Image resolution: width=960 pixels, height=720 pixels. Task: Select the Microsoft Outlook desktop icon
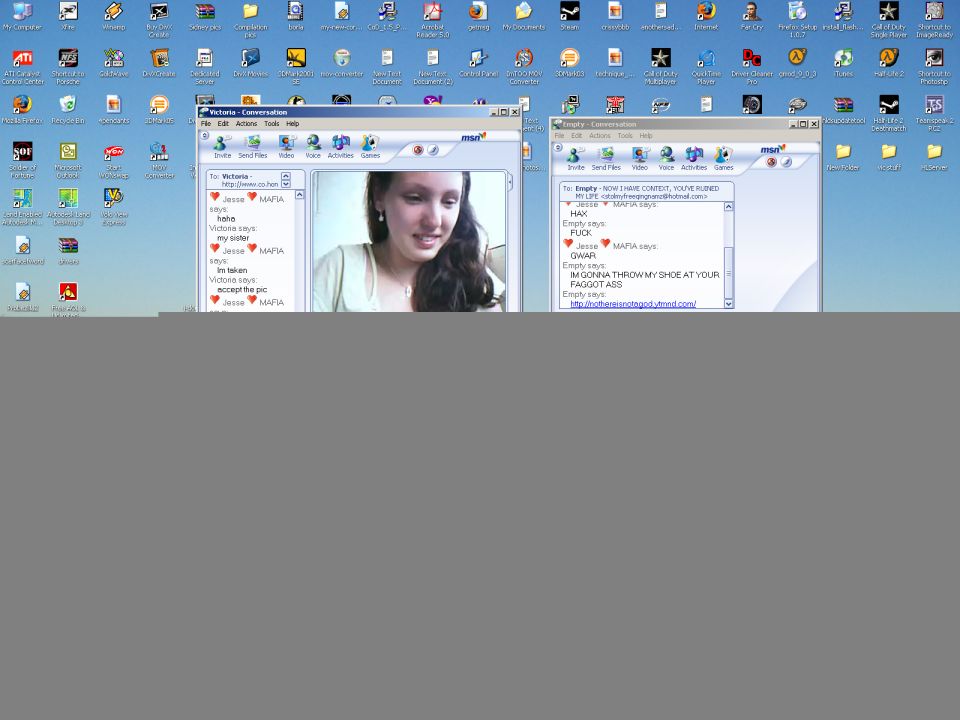point(68,160)
